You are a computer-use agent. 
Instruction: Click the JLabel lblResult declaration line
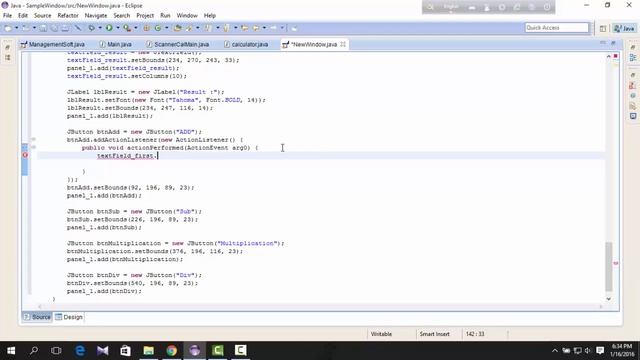pos(146,92)
